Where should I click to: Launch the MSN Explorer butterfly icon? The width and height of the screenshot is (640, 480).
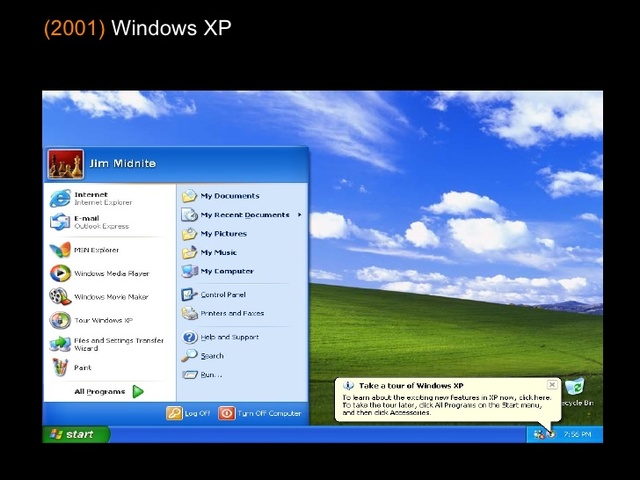tap(60, 250)
